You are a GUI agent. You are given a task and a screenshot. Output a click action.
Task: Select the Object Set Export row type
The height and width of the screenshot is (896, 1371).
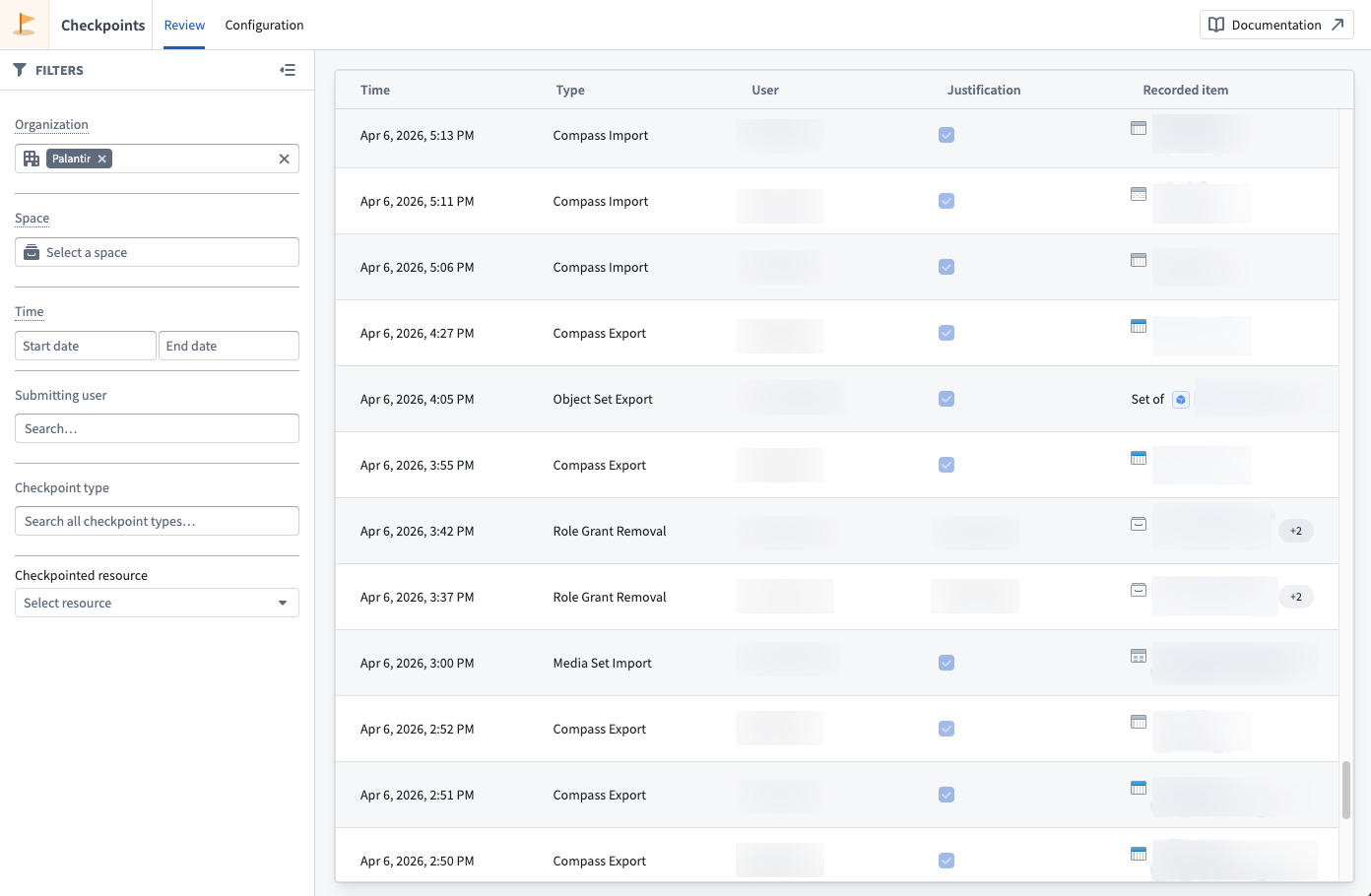603,399
